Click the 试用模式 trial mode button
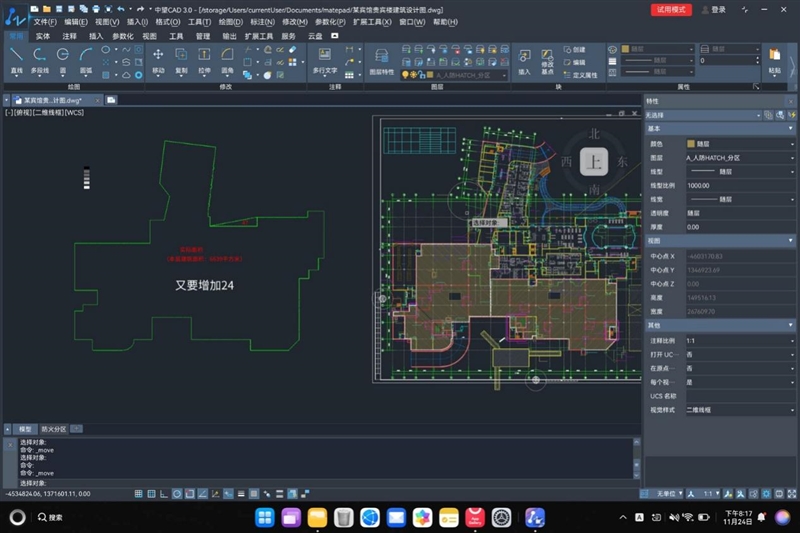The width and height of the screenshot is (800, 533). click(670, 9)
